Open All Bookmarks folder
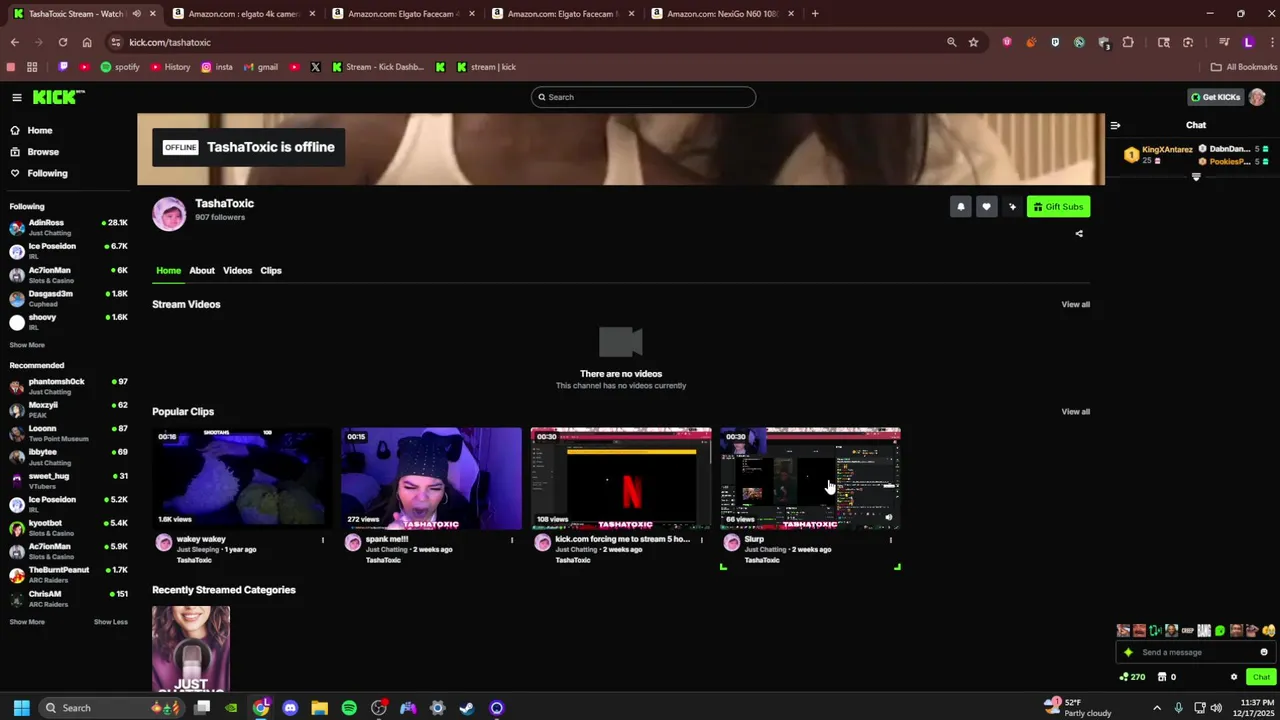This screenshot has height=720, width=1280. [1244, 67]
